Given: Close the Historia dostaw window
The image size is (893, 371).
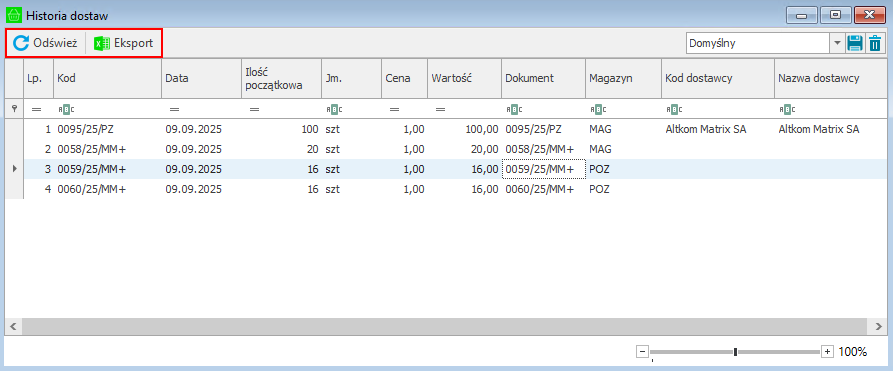Looking at the screenshot, I should (x=869, y=15).
